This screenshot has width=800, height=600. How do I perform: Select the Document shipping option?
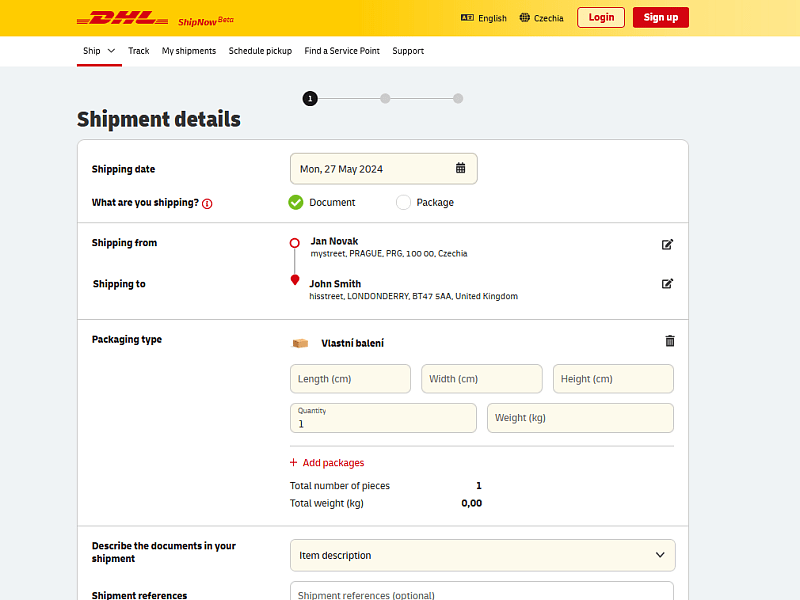(x=296, y=202)
